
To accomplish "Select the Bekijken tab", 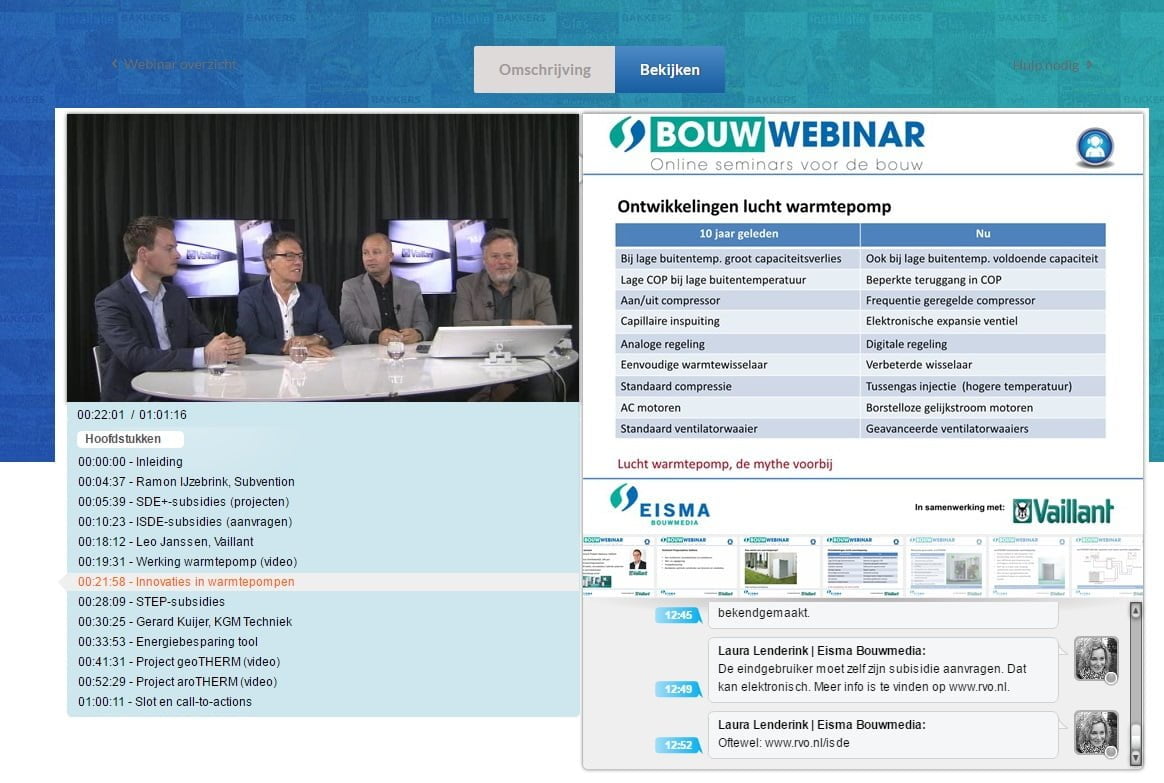I will (x=670, y=70).
